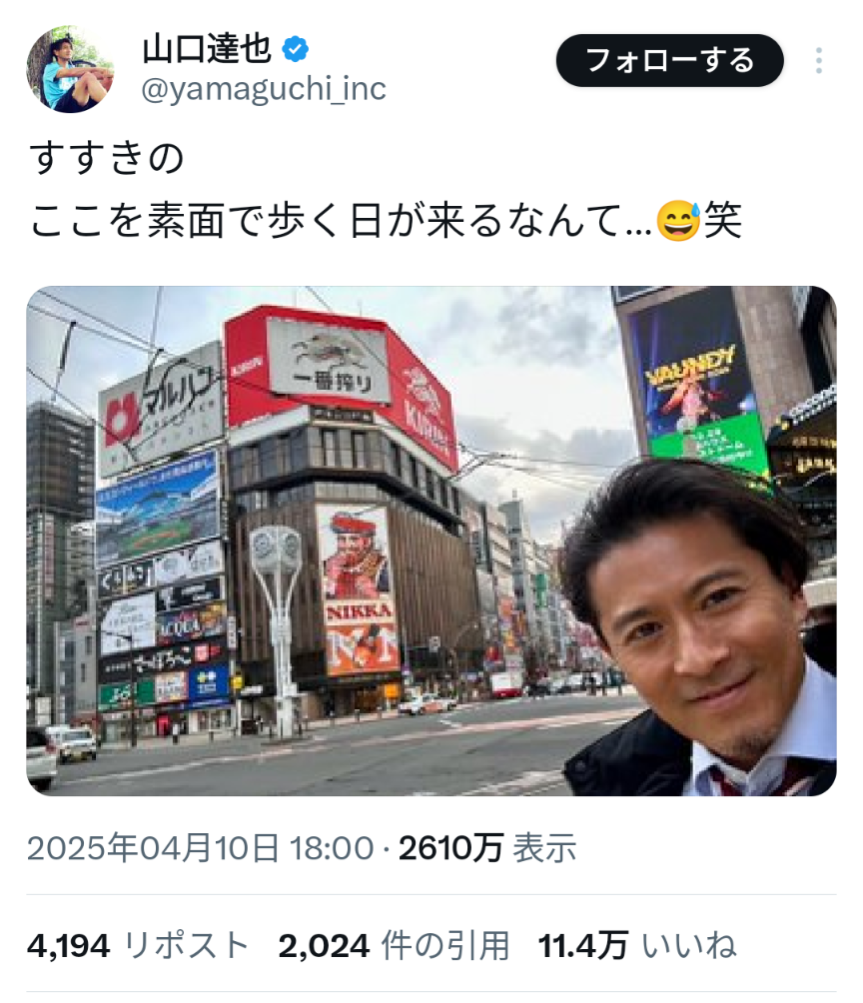This screenshot has width=863, height=1003.
Task: Click the すすきの tweet text line
Action: click(x=107, y=158)
